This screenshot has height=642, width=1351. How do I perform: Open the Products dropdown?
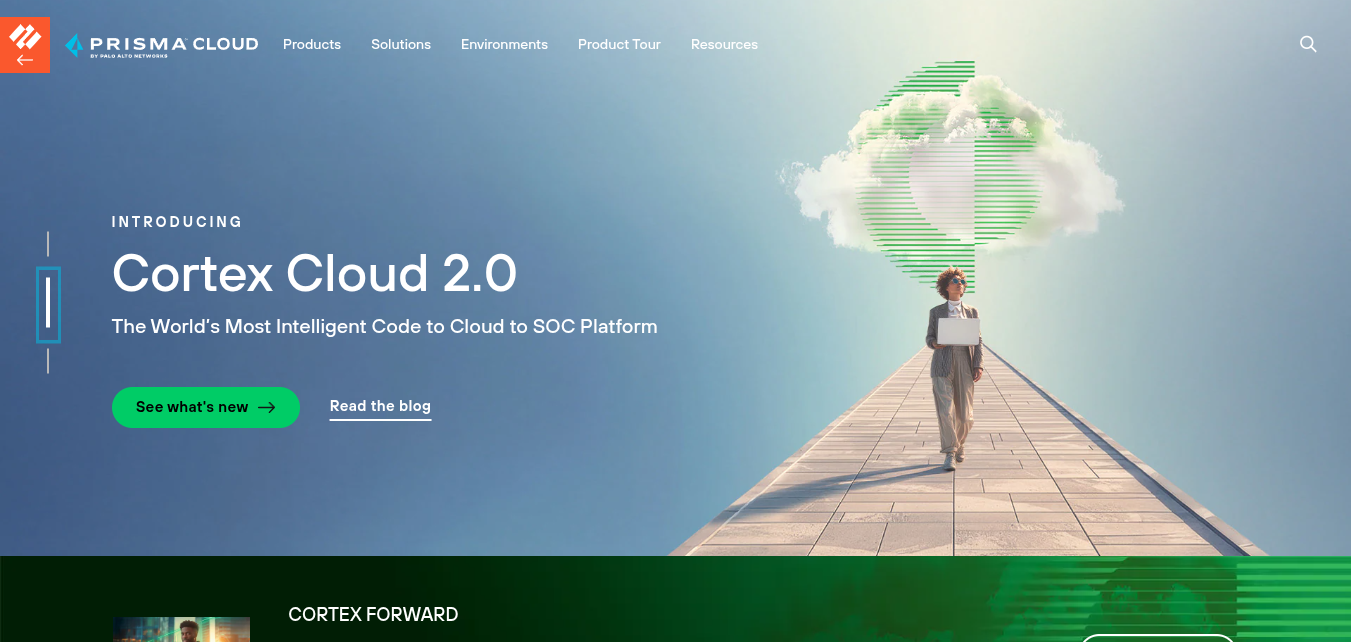point(311,44)
